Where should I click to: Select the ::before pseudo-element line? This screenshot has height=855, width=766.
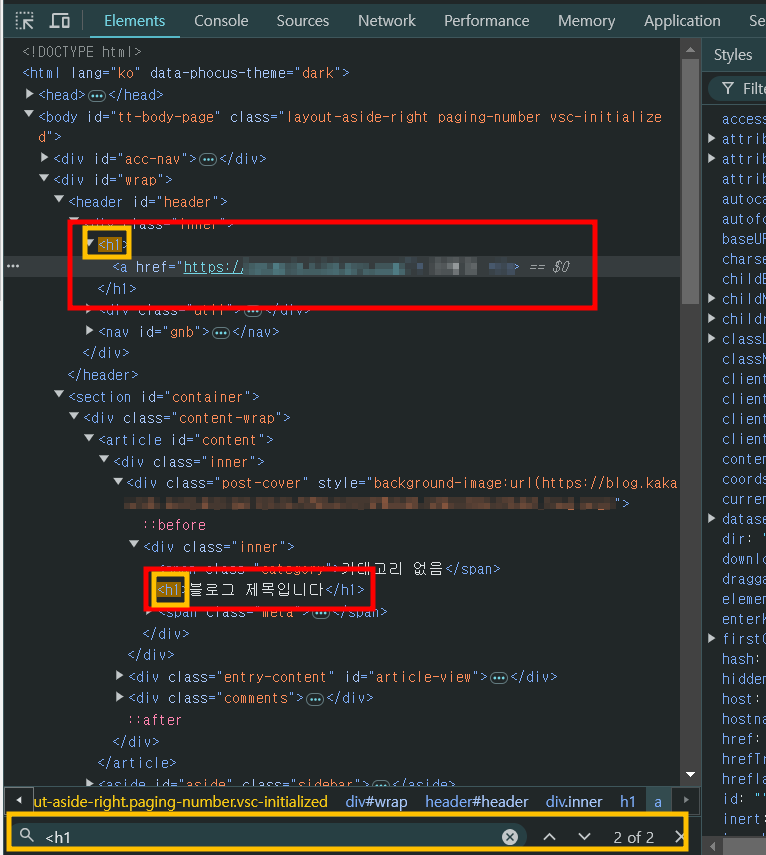point(174,525)
